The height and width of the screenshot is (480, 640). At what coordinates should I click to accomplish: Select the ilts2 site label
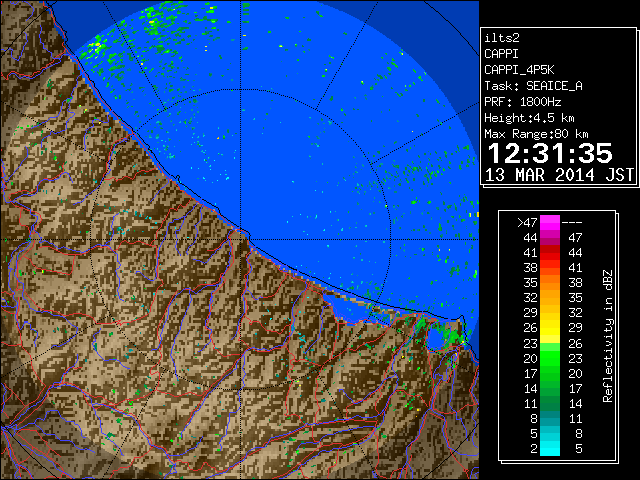point(502,38)
